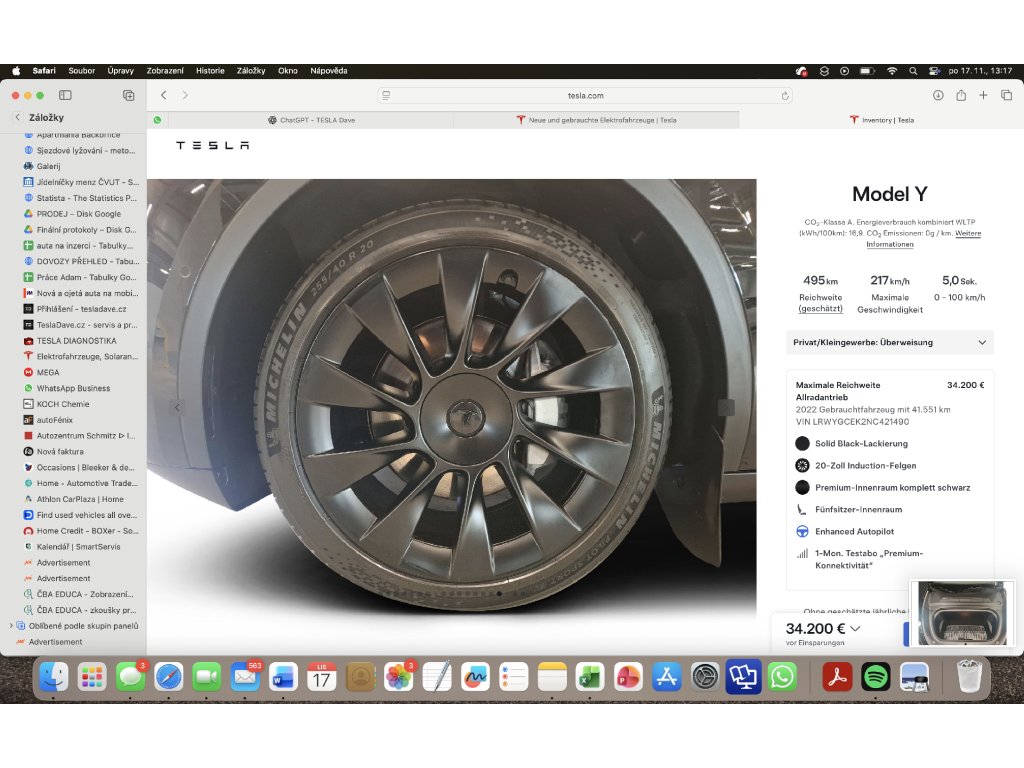Open Photos app in the Dock
The height and width of the screenshot is (768, 1024).
[398, 677]
